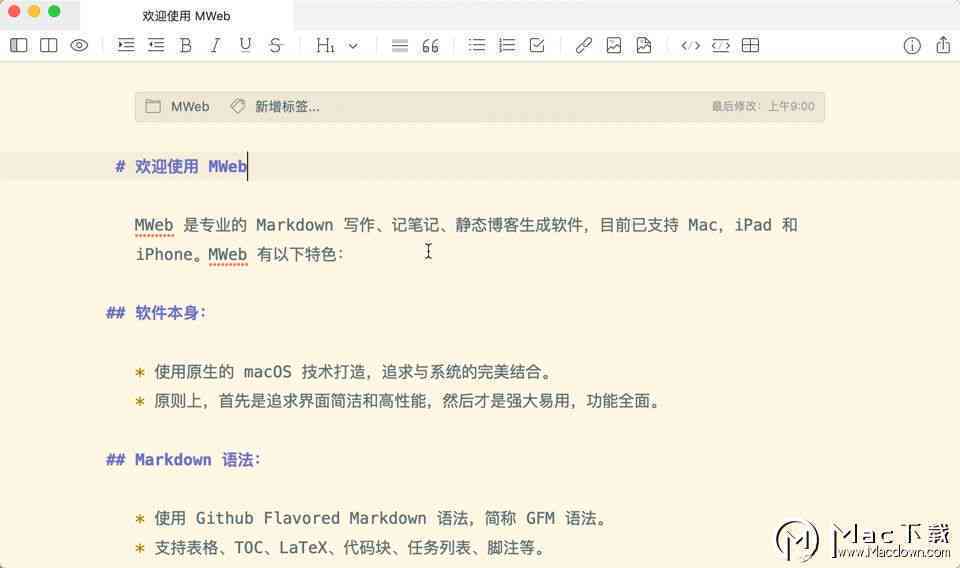This screenshot has width=960, height=568.
Task: Insert a hyperlink
Action: click(583, 45)
